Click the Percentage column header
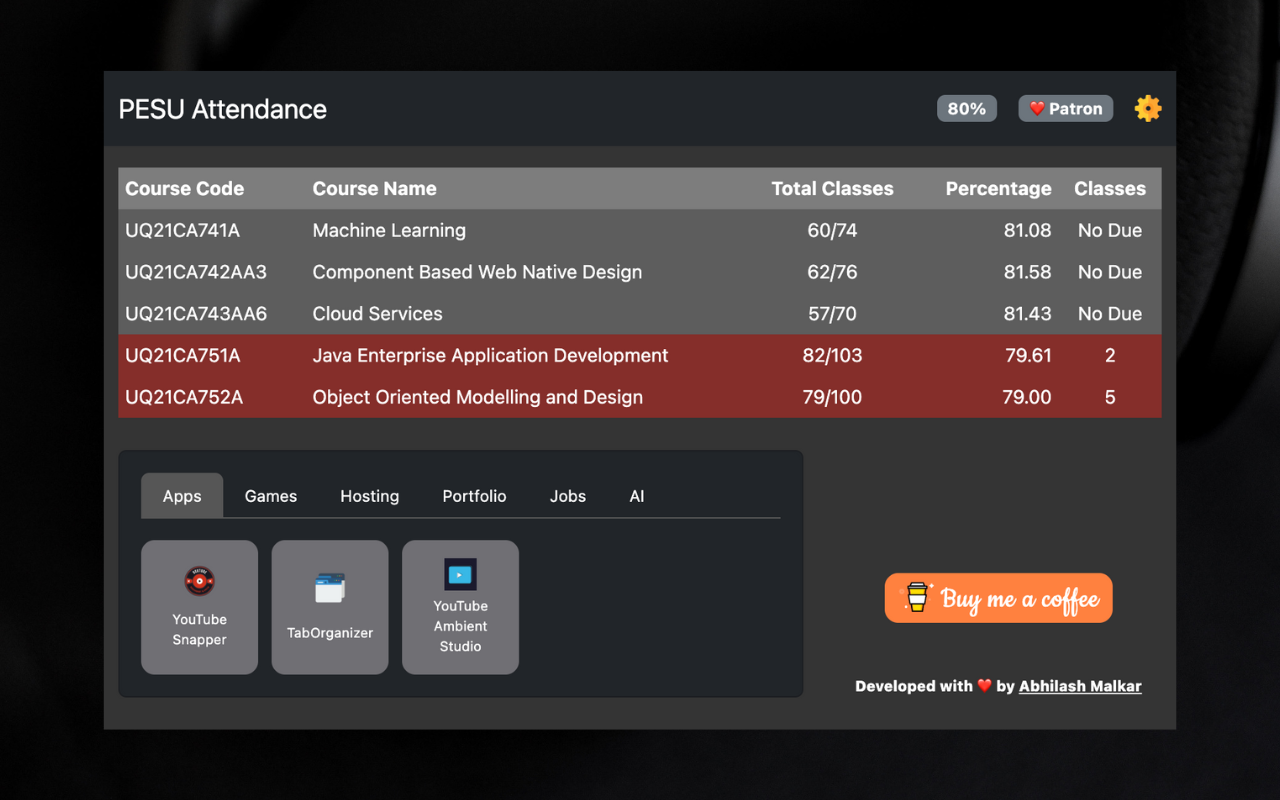The width and height of the screenshot is (1280, 800). tap(998, 189)
